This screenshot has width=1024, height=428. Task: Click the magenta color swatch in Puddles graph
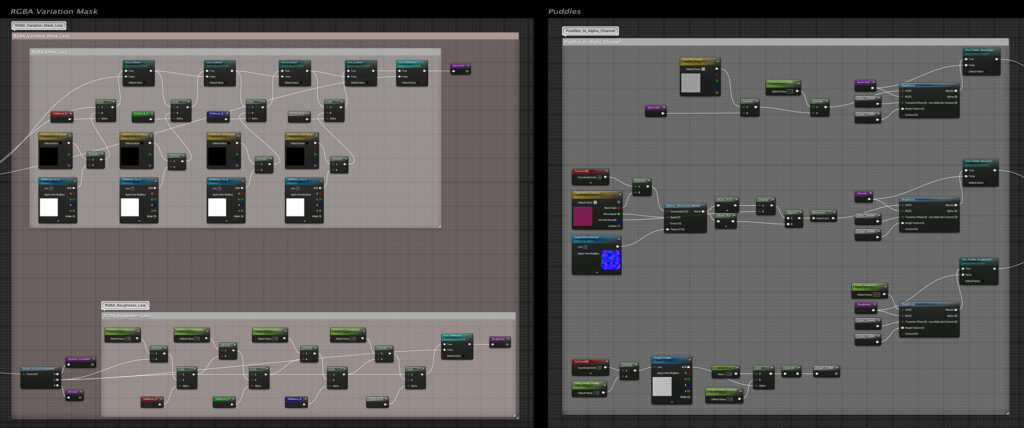582,217
